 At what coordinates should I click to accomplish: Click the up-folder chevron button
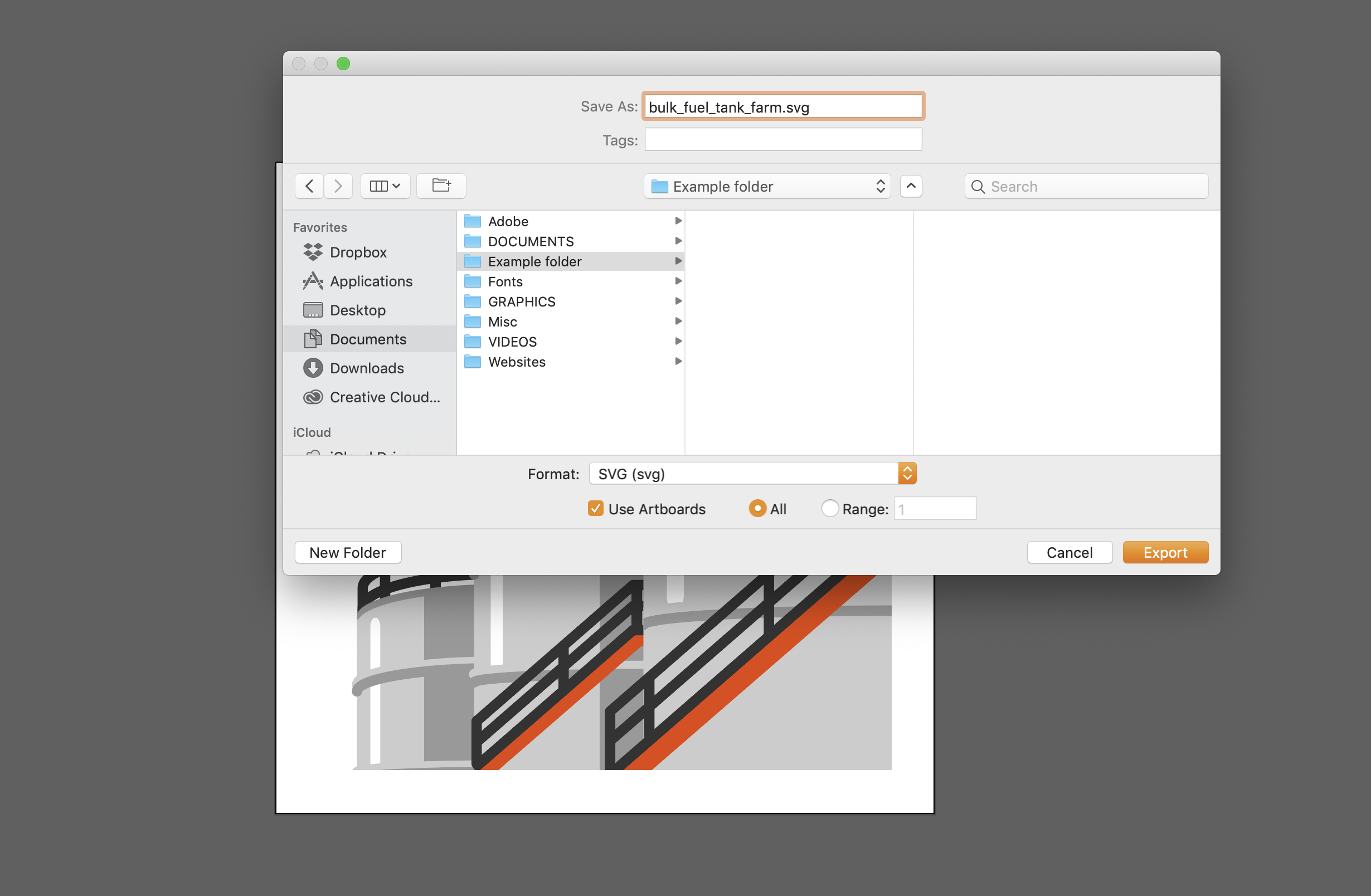pos(911,186)
